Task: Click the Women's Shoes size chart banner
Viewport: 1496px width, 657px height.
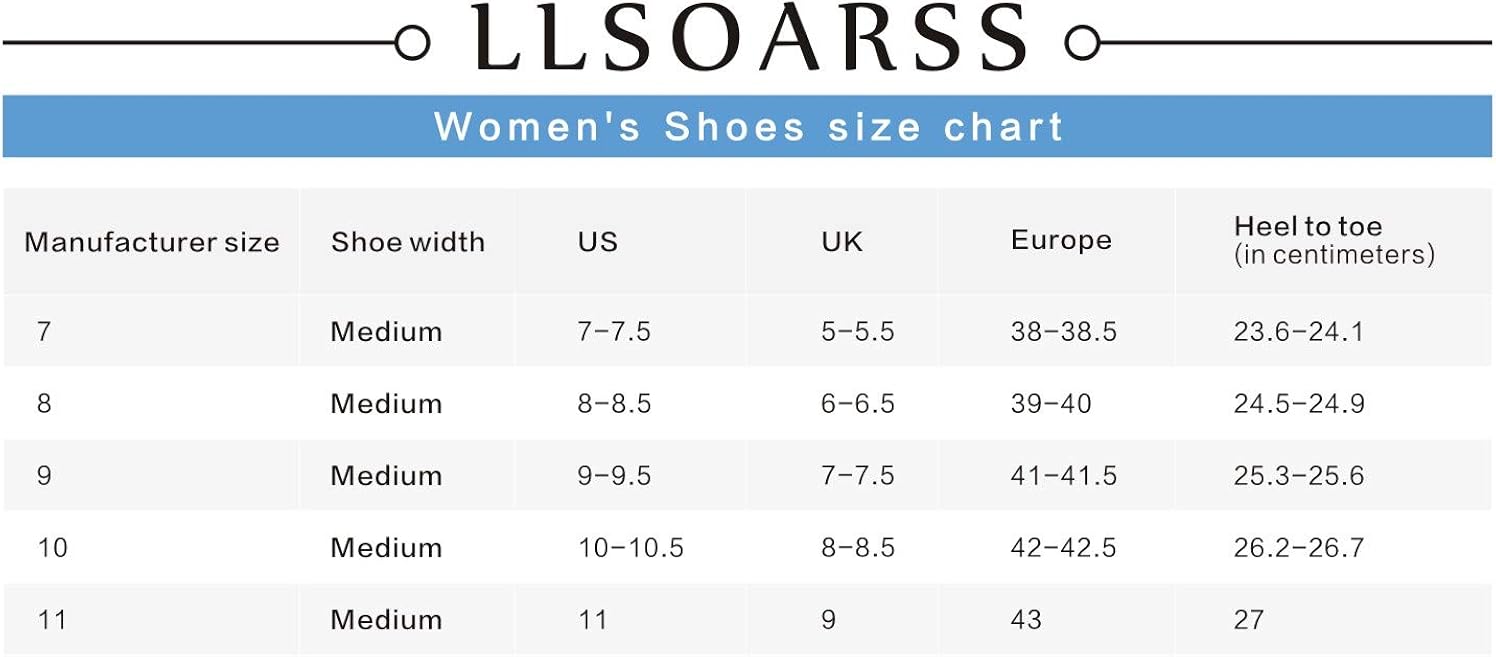Action: (748, 127)
